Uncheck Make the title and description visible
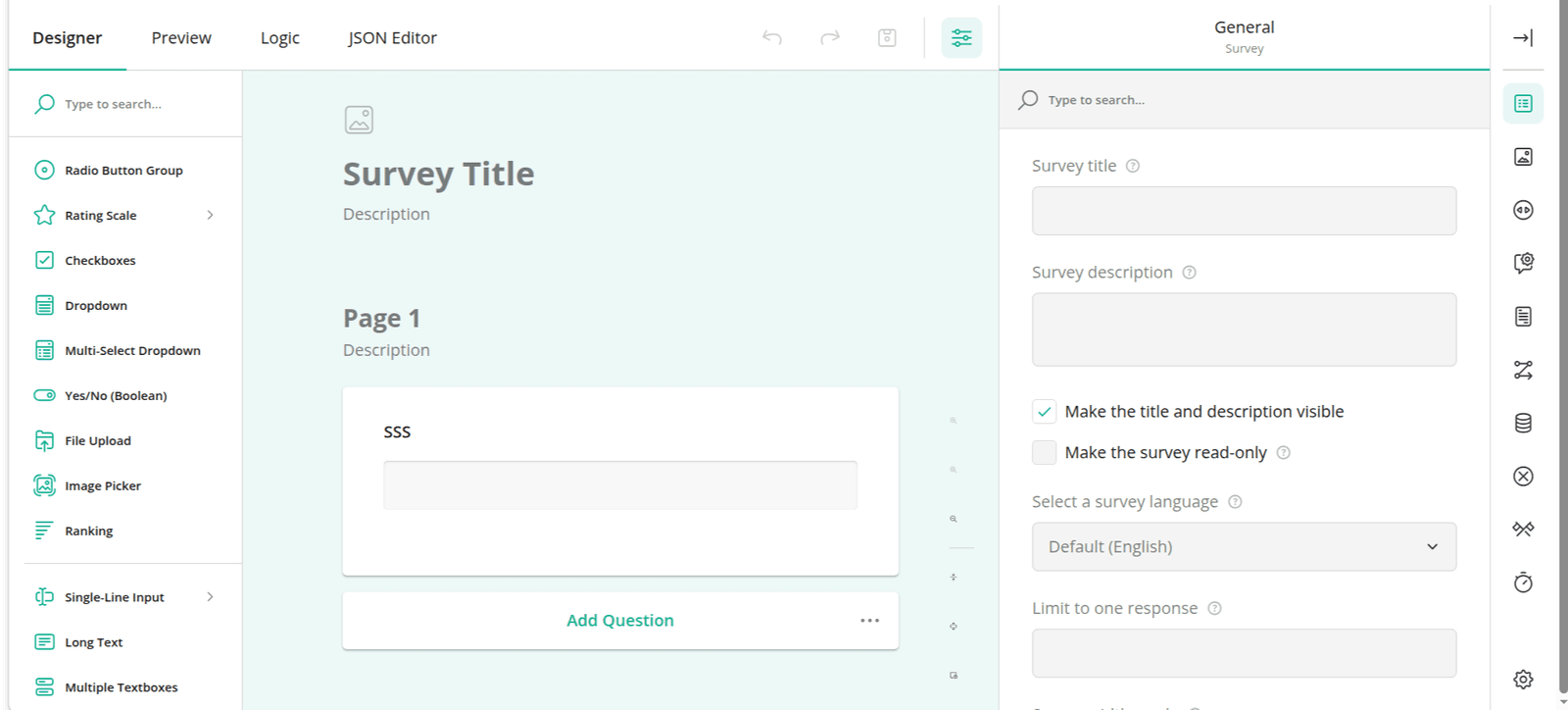 [x=1045, y=412]
